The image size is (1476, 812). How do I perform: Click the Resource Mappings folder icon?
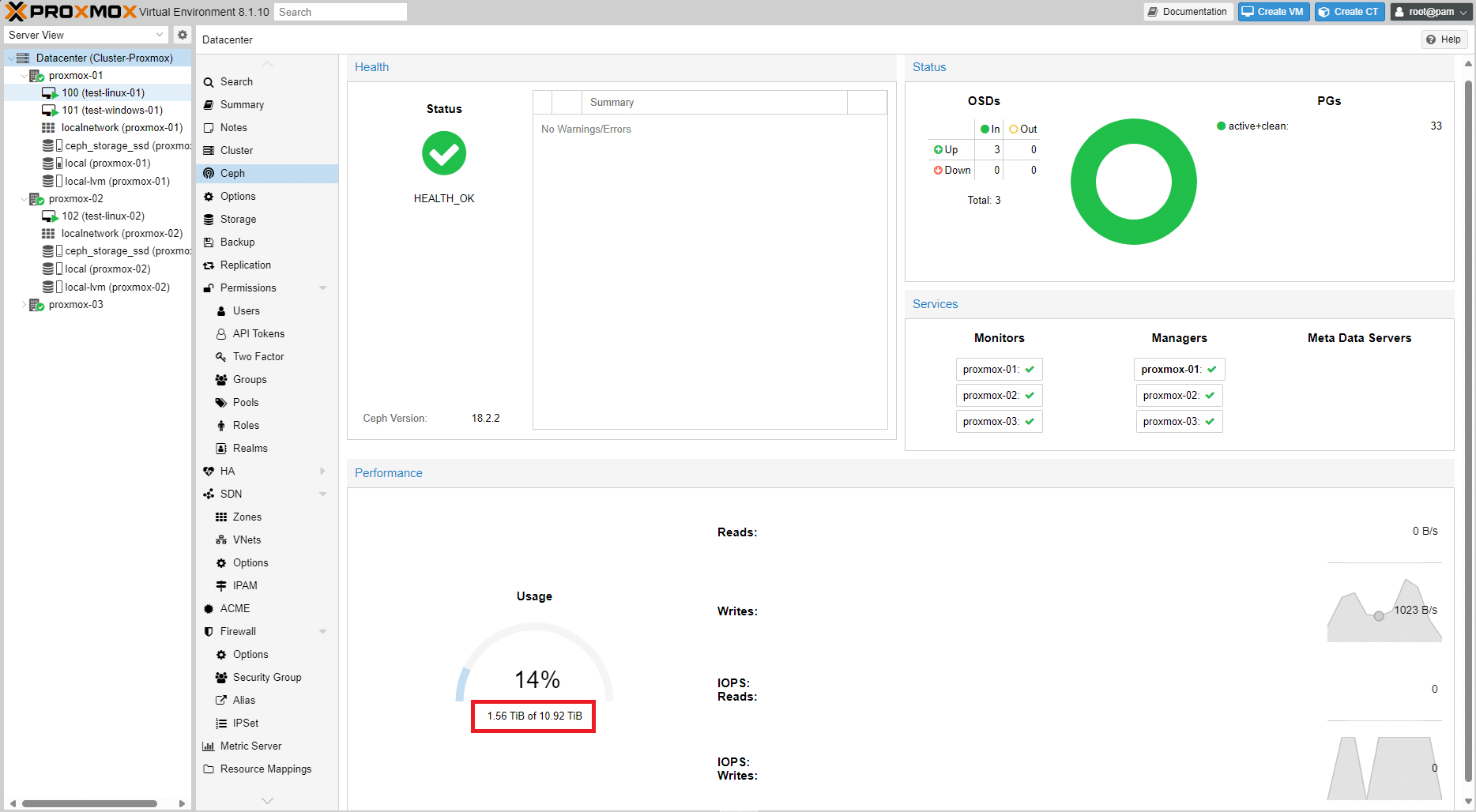209,769
